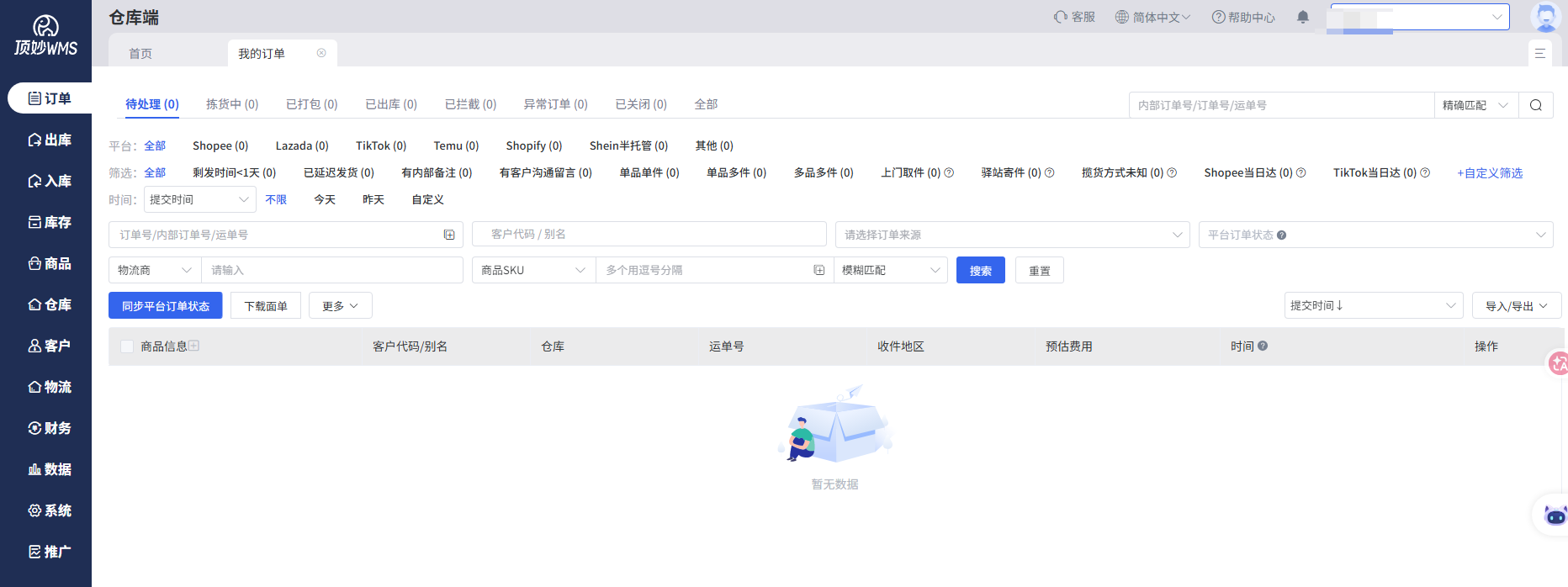Open the 物流商 dropdown

click(155, 270)
